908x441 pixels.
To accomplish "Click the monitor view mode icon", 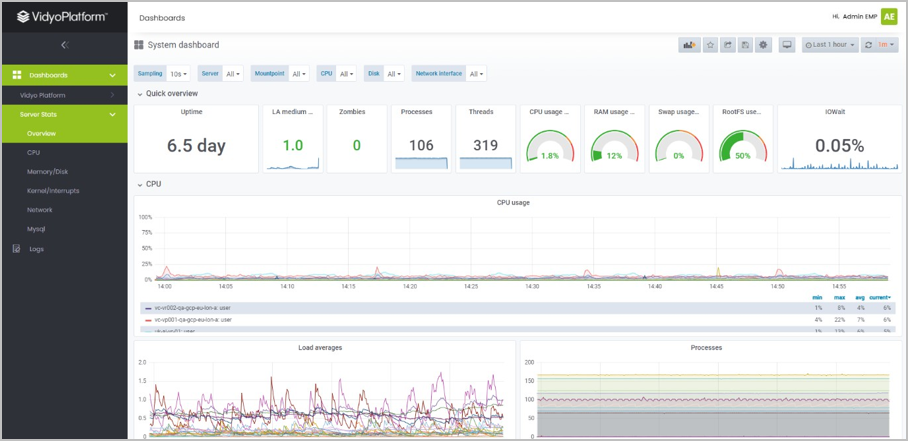I will (787, 45).
